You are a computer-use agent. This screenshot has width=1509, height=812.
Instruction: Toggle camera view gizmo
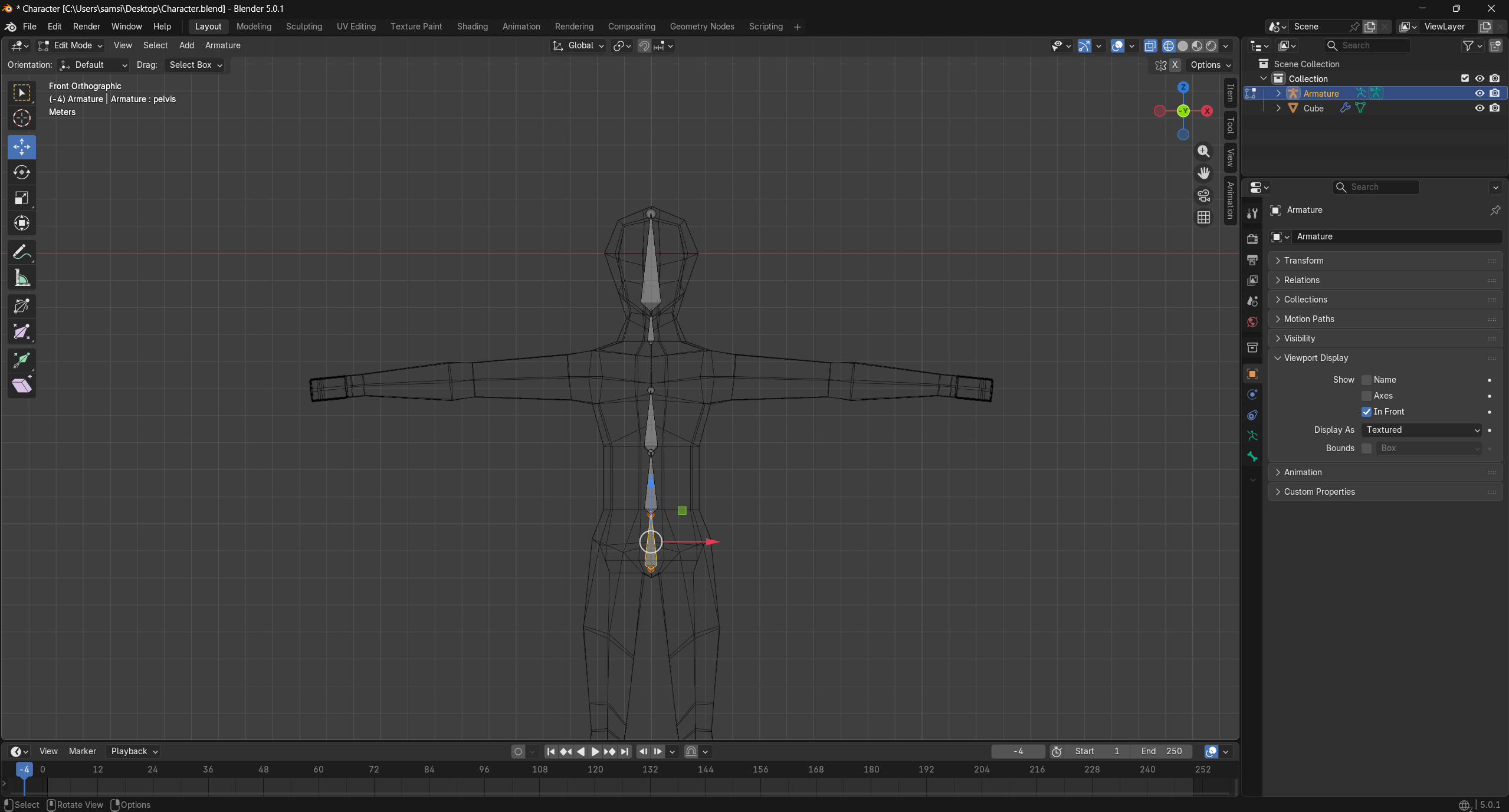point(1203,195)
